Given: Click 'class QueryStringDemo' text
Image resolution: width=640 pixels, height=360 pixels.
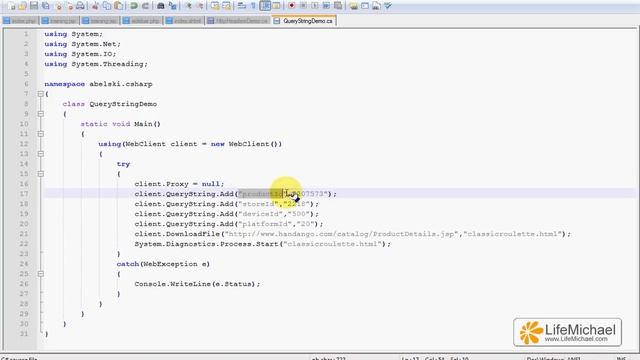Looking at the screenshot, I should coord(110,104).
